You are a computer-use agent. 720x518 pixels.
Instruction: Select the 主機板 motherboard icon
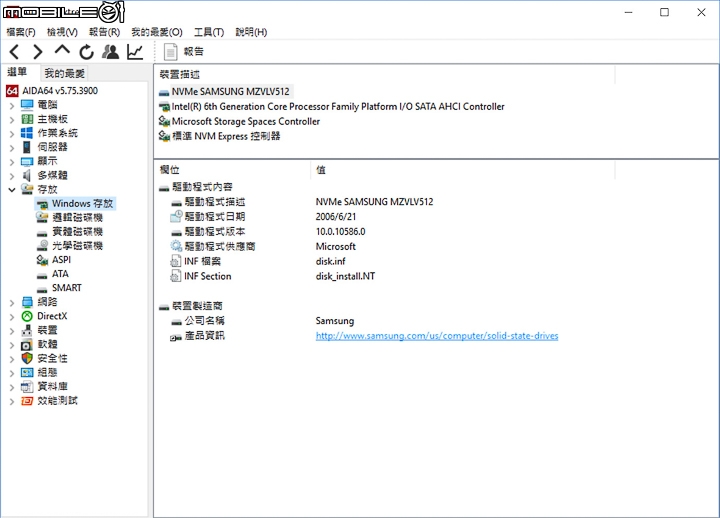point(27,119)
